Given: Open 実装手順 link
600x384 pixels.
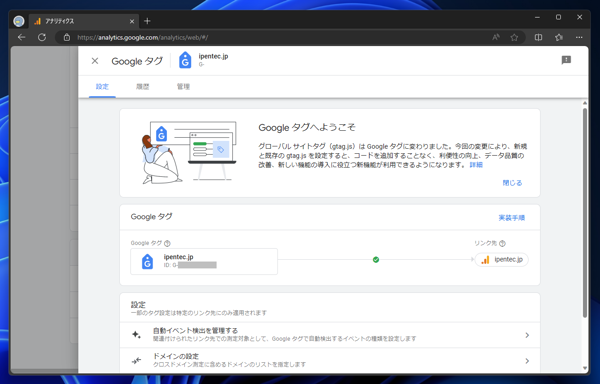Looking at the screenshot, I should tap(512, 218).
